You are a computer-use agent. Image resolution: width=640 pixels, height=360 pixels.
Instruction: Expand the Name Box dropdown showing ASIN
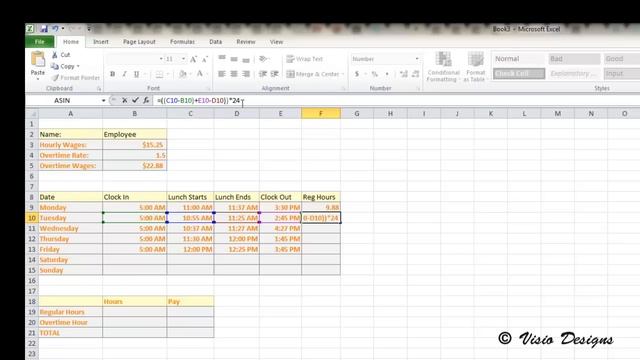(x=103, y=100)
